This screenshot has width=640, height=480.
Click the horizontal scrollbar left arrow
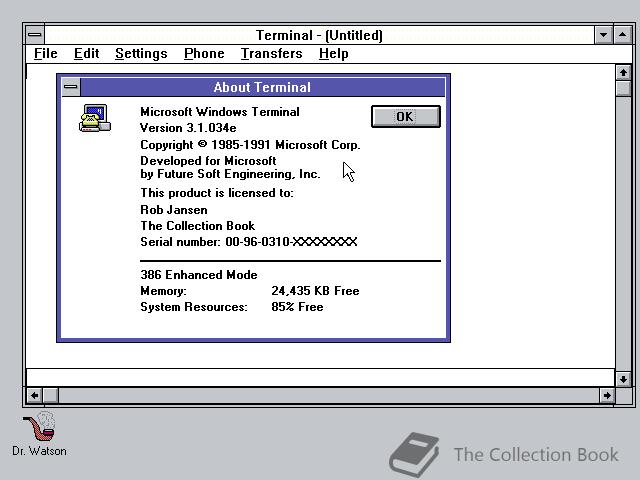coord(35,395)
